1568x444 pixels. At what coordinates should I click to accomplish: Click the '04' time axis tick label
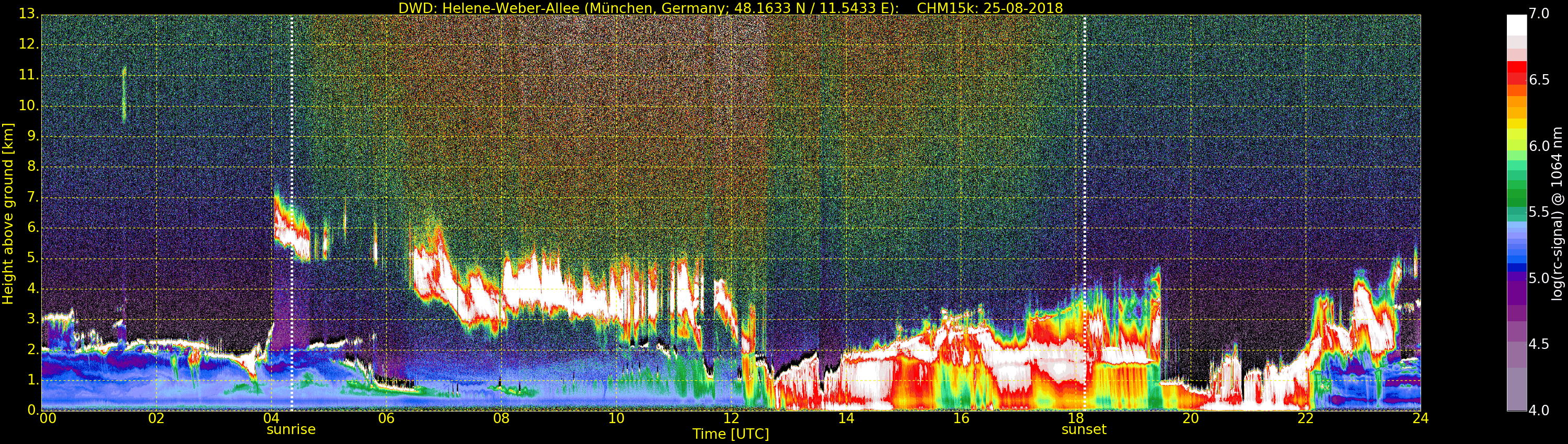[x=271, y=418]
